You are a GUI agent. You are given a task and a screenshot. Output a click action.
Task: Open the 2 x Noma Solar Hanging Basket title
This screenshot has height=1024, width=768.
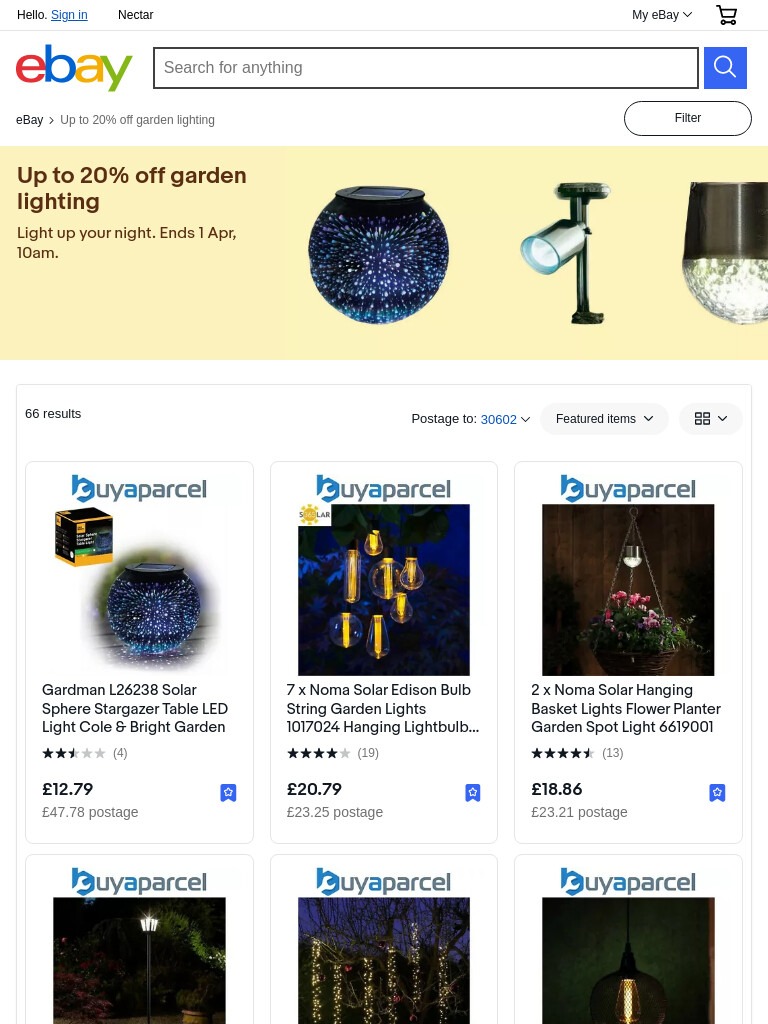coord(626,709)
